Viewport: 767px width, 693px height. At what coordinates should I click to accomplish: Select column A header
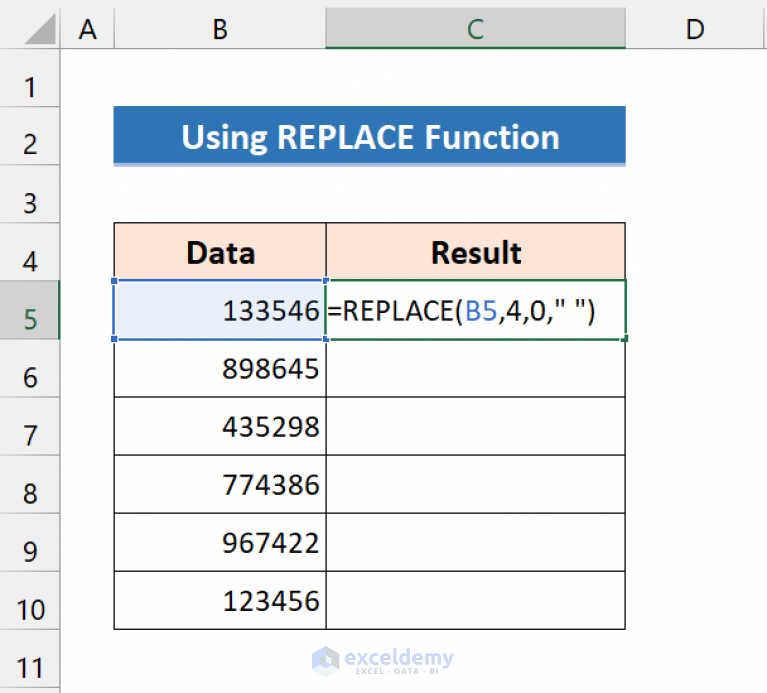coord(88,29)
